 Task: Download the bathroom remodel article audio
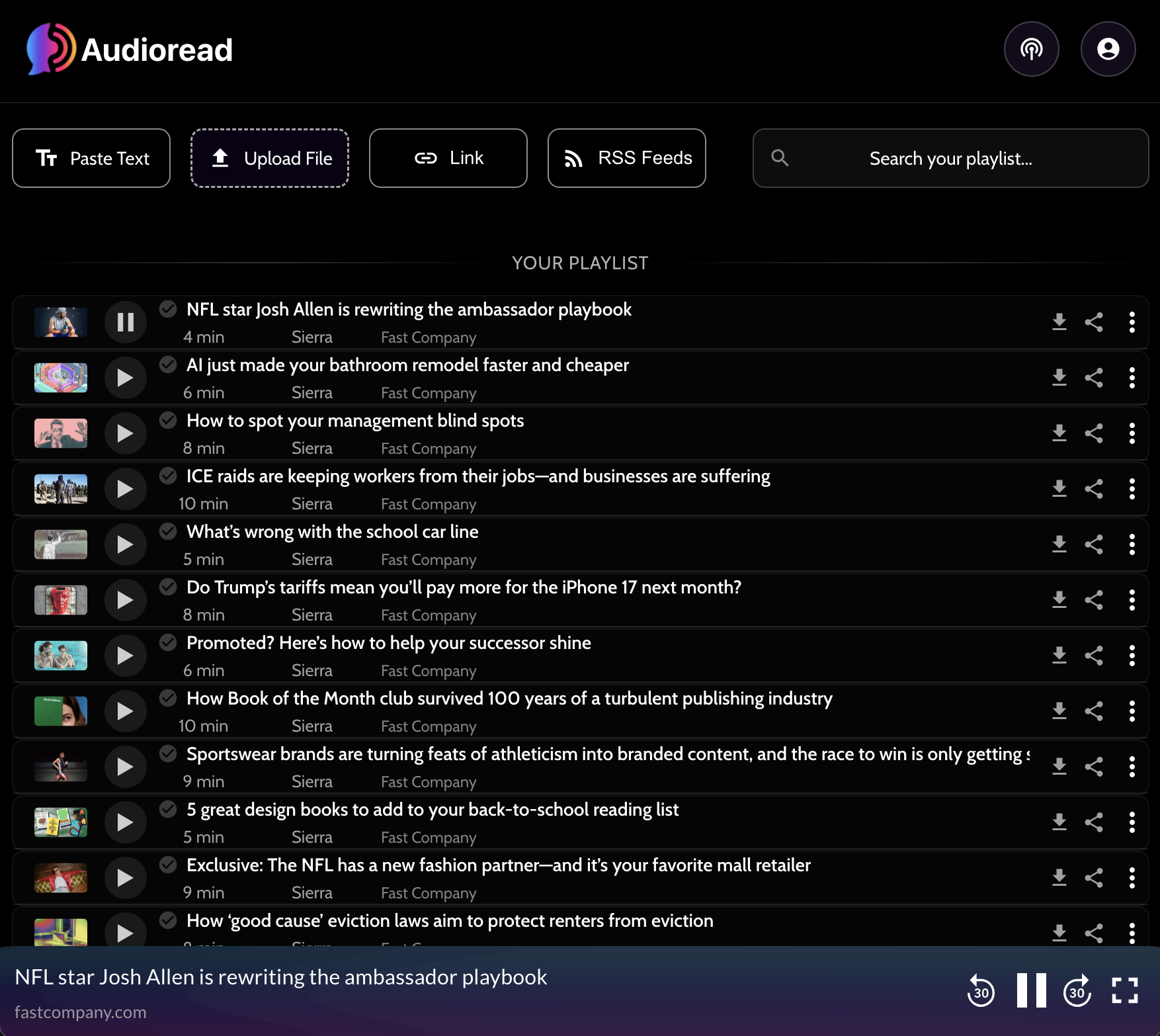pos(1059,378)
